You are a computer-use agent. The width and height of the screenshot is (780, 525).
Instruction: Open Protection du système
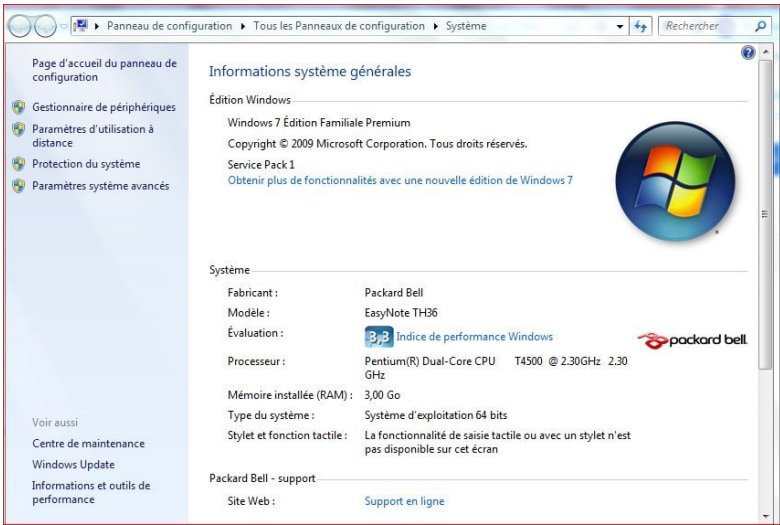[86, 164]
